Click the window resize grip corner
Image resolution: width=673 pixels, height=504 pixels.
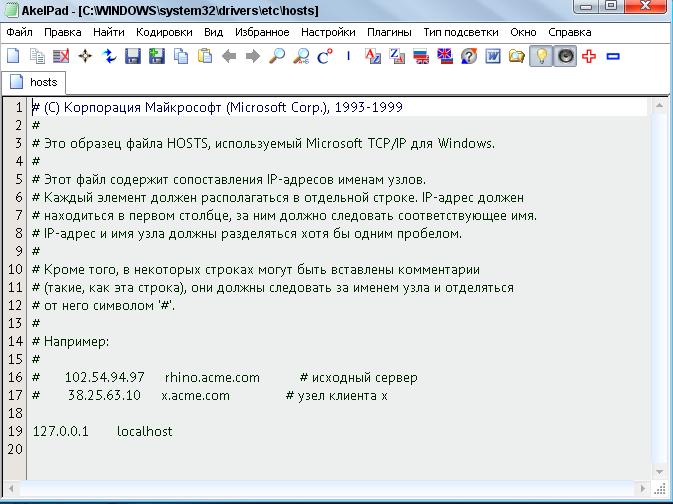[660, 489]
